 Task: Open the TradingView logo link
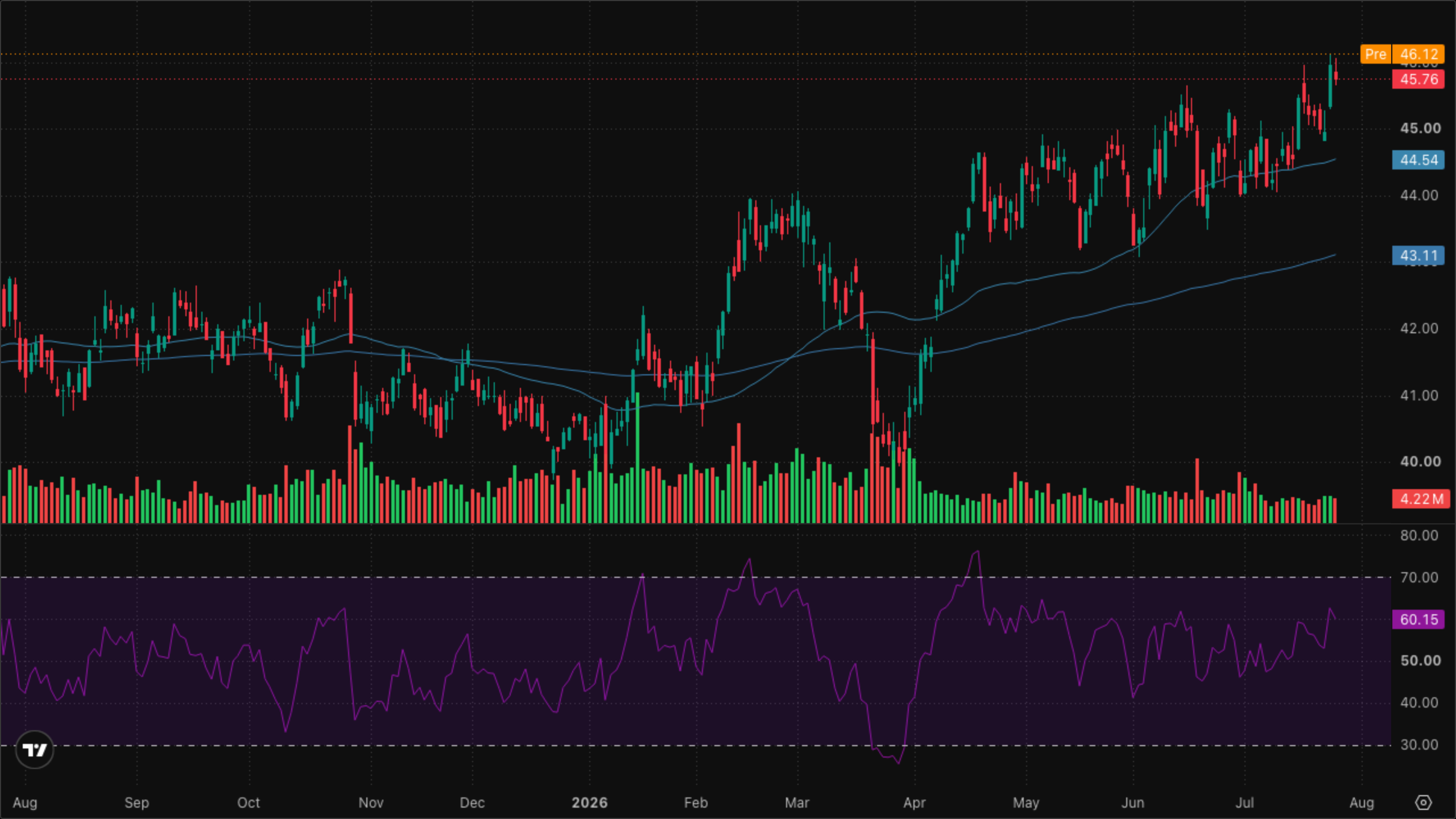pos(35,750)
